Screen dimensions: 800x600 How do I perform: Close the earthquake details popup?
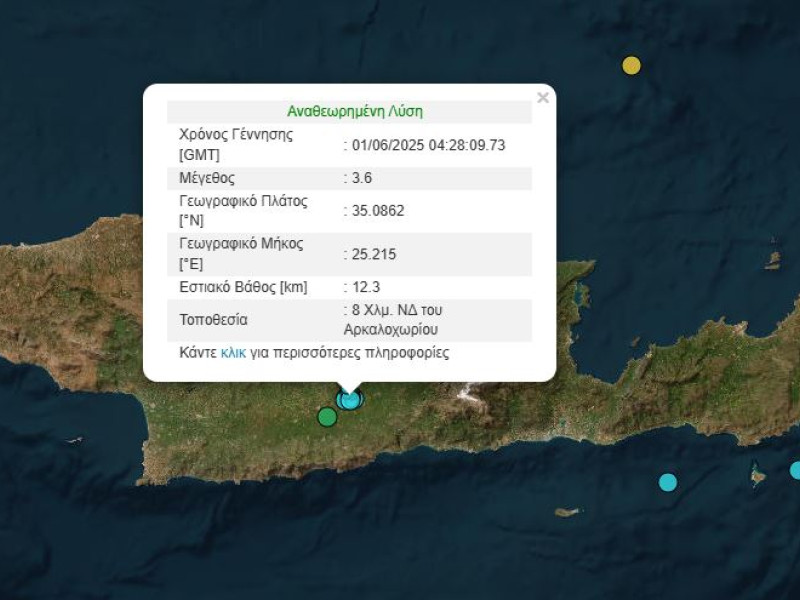(543, 97)
